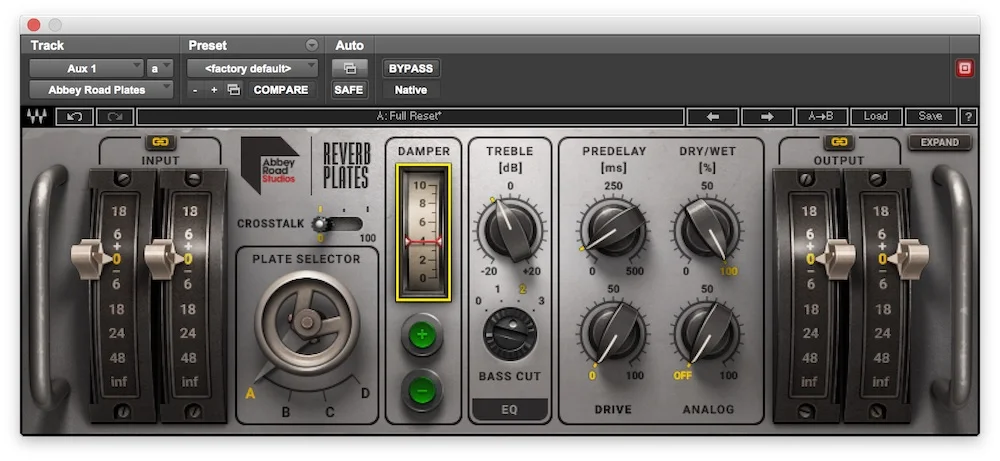Increase damper with green plus button
This screenshot has width=1000, height=461.
pos(422,334)
